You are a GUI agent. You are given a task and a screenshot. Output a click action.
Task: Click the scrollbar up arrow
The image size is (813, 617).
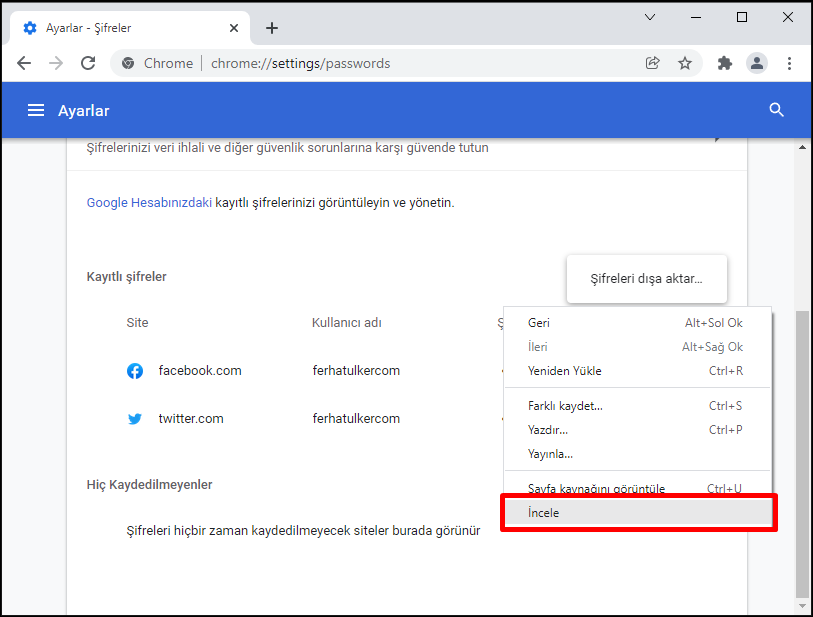click(802, 148)
